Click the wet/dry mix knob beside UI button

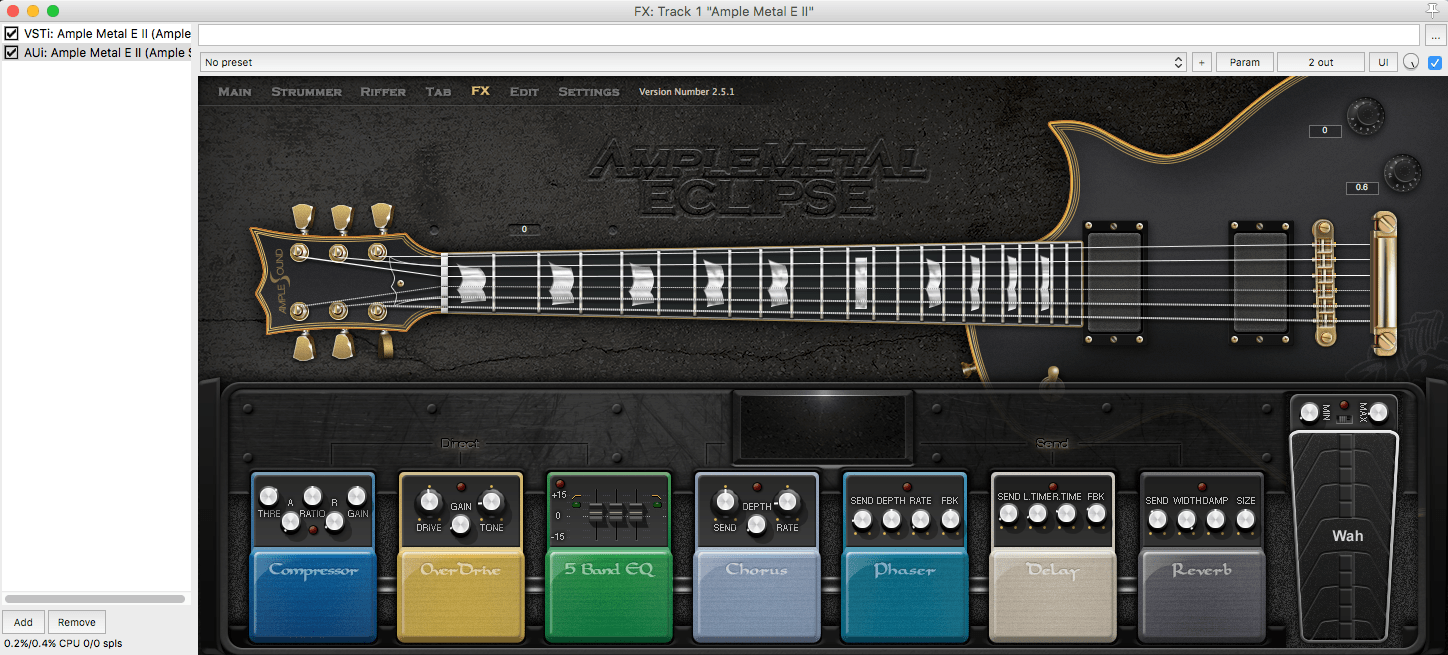[x=1410, y=62]
